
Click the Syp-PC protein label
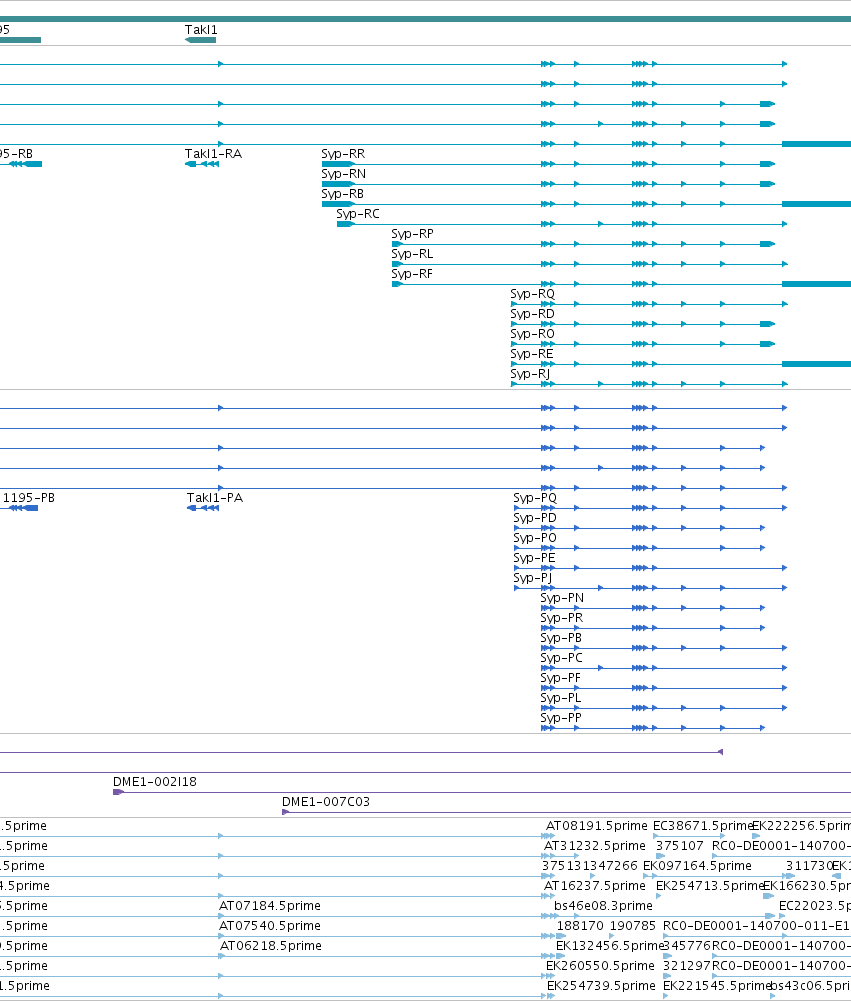tap(561, 658)
